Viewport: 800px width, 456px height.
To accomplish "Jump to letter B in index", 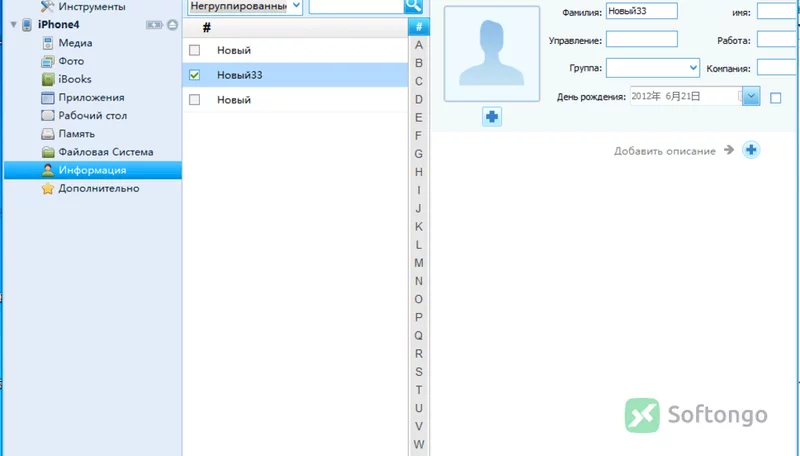I will [x=419, y=63].
